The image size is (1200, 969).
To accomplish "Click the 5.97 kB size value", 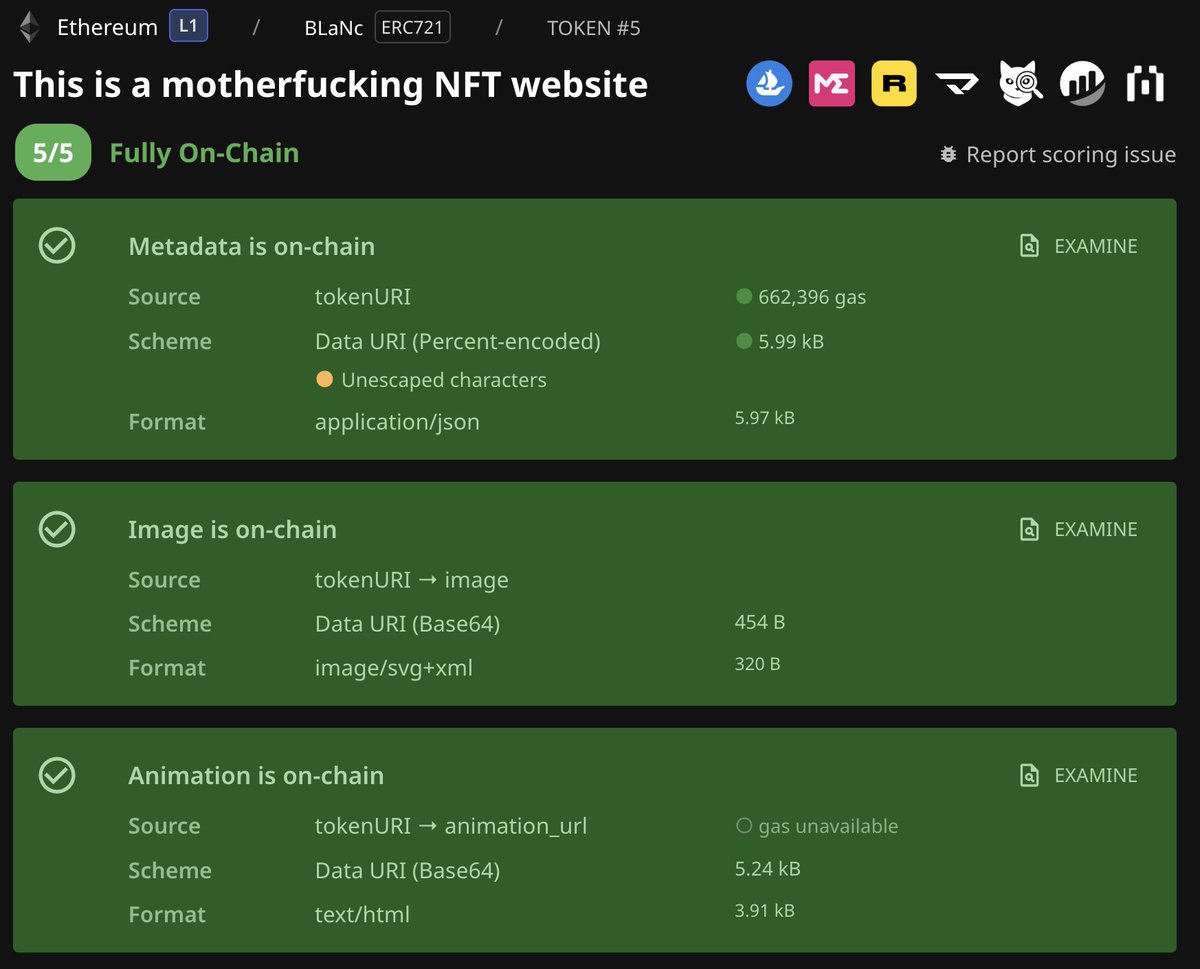I will (x=765, y=418).
